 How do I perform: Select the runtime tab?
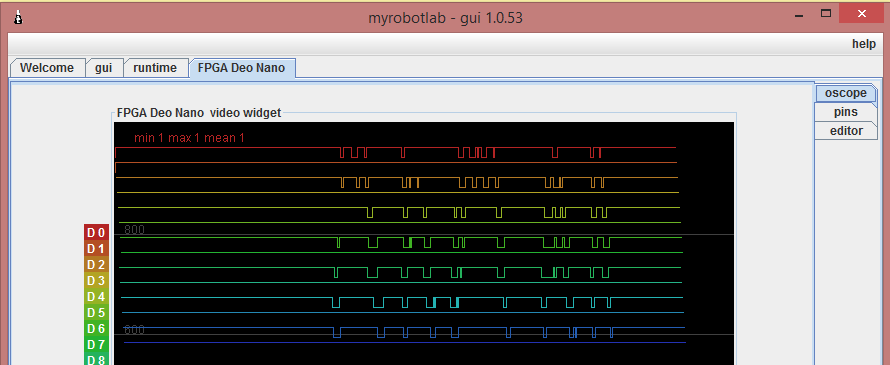pos(156,68)
